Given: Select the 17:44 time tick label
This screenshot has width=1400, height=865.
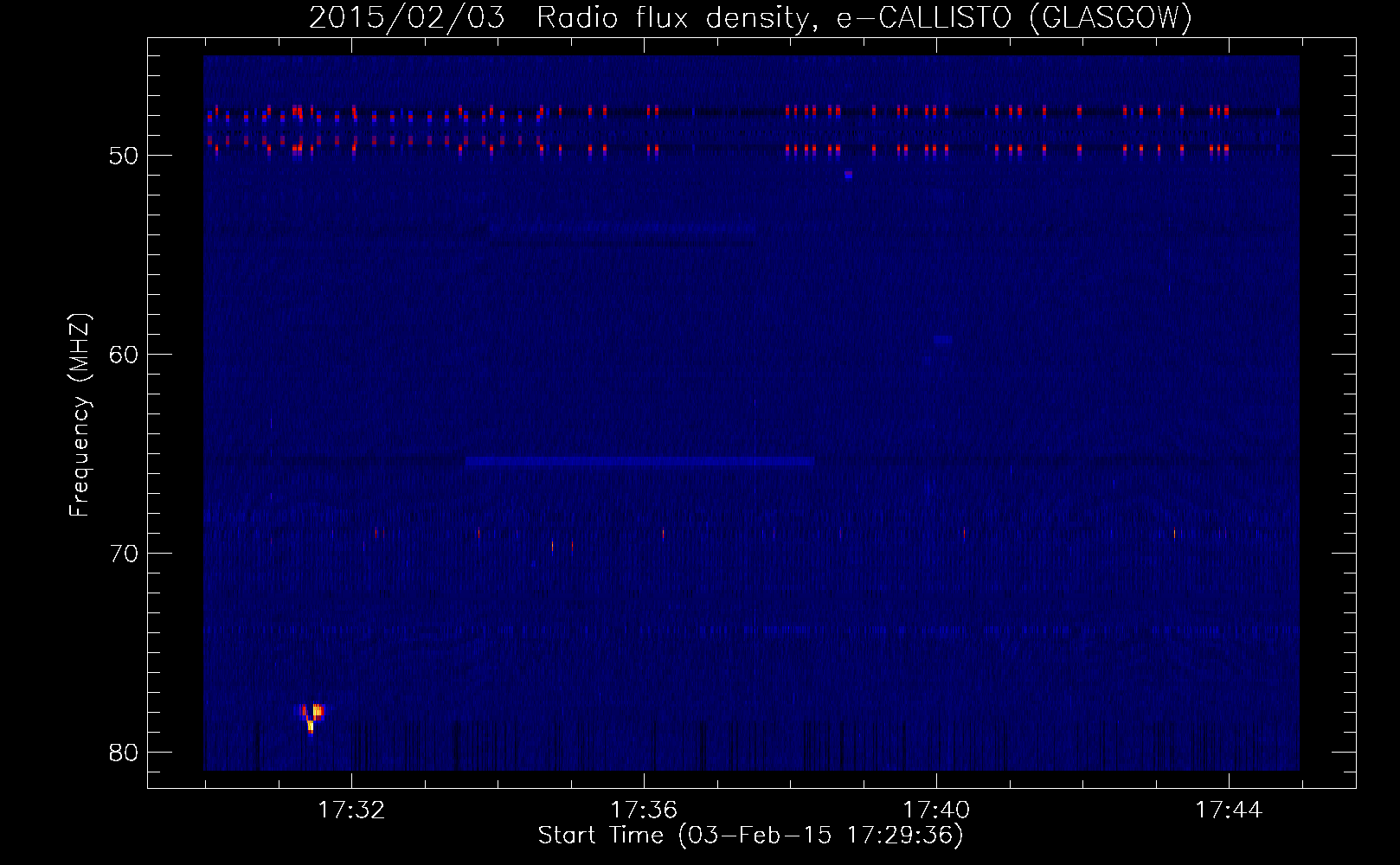Looking at the screenshot, I should pyautogui.click(x=1229, y=810).
